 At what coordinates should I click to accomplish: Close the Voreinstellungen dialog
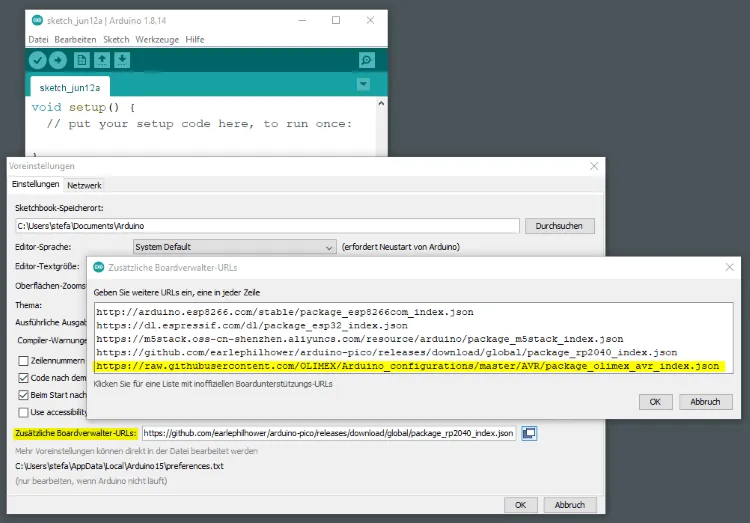pos(594,166)
